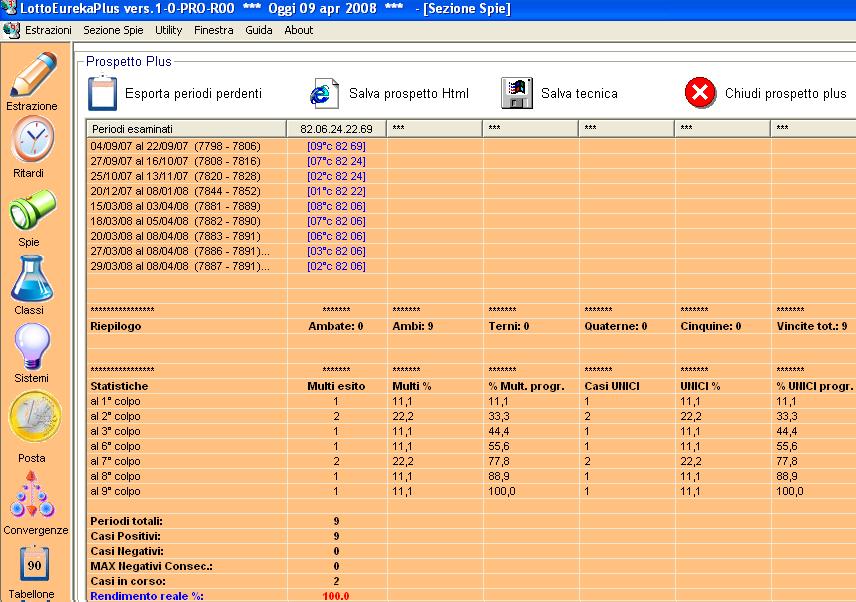856x602 pixels.
Task: Click the Ambate: 0 summary cell
Action: point(336,326)
